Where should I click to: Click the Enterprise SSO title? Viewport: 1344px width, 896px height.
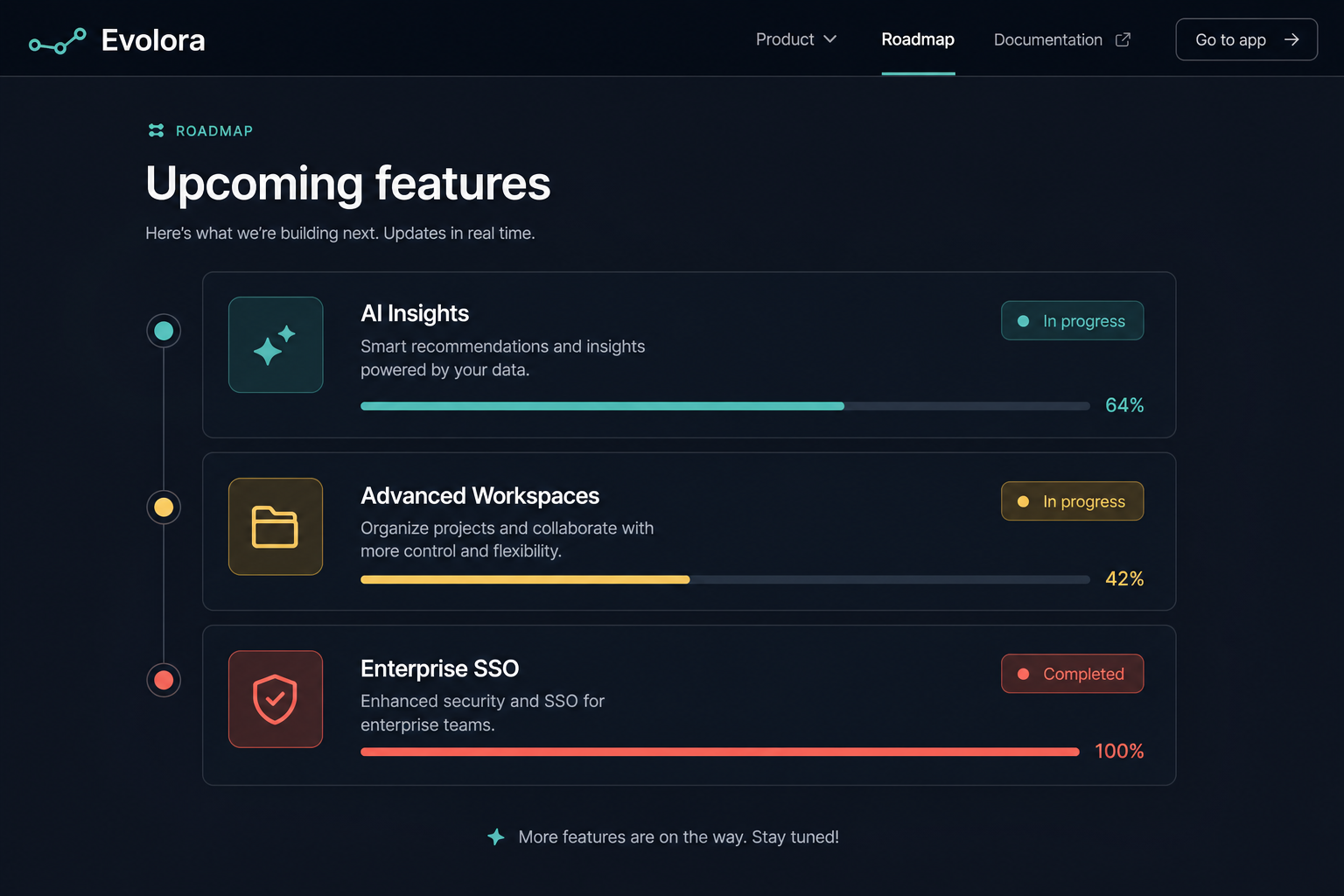tap(439, 668)
